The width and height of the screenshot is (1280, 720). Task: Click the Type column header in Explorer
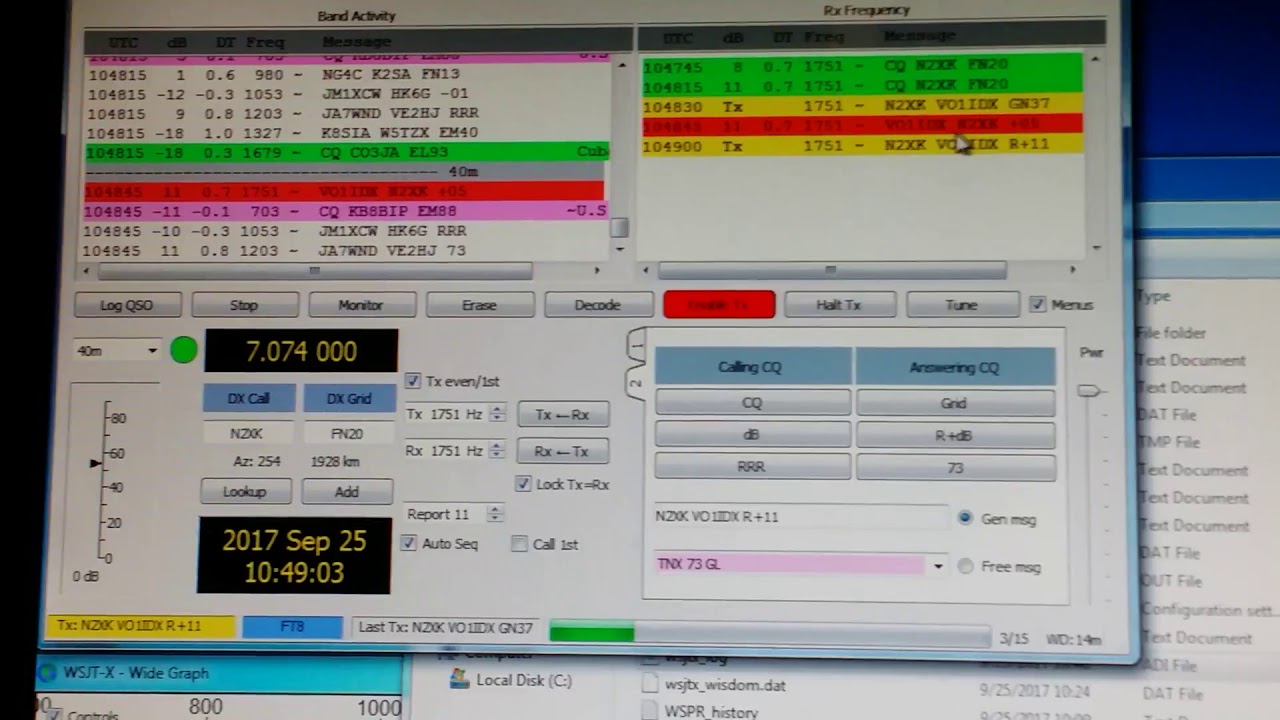[x=1153, y=296]
